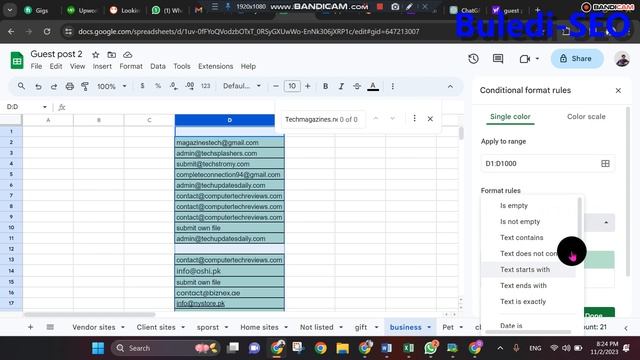View cloud document status
The width and height of the screenshot is (640, 360).
tap(127, 55)
